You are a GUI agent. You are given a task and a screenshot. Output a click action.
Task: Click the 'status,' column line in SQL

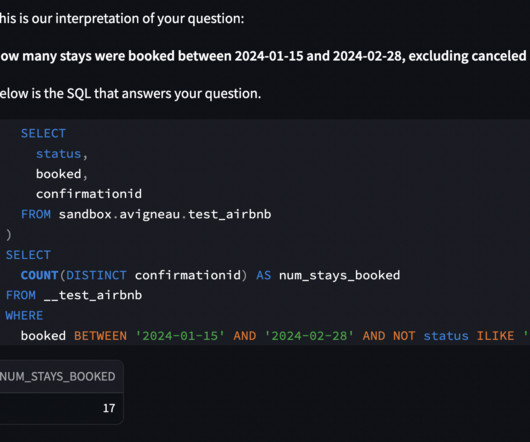[62, 154]
